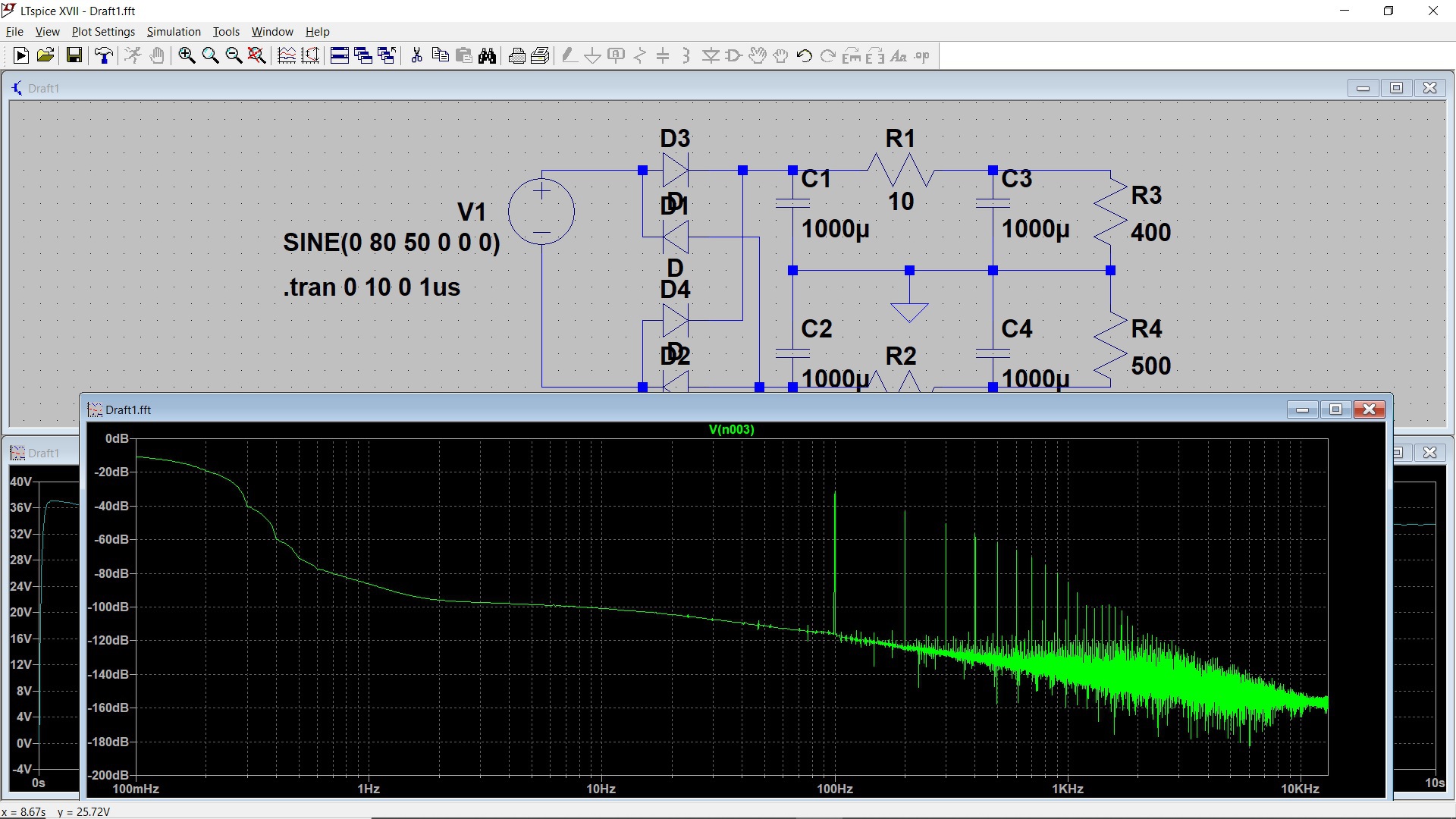
Task: Open the Plot Settings menu
Action: (x=103, y=32)
